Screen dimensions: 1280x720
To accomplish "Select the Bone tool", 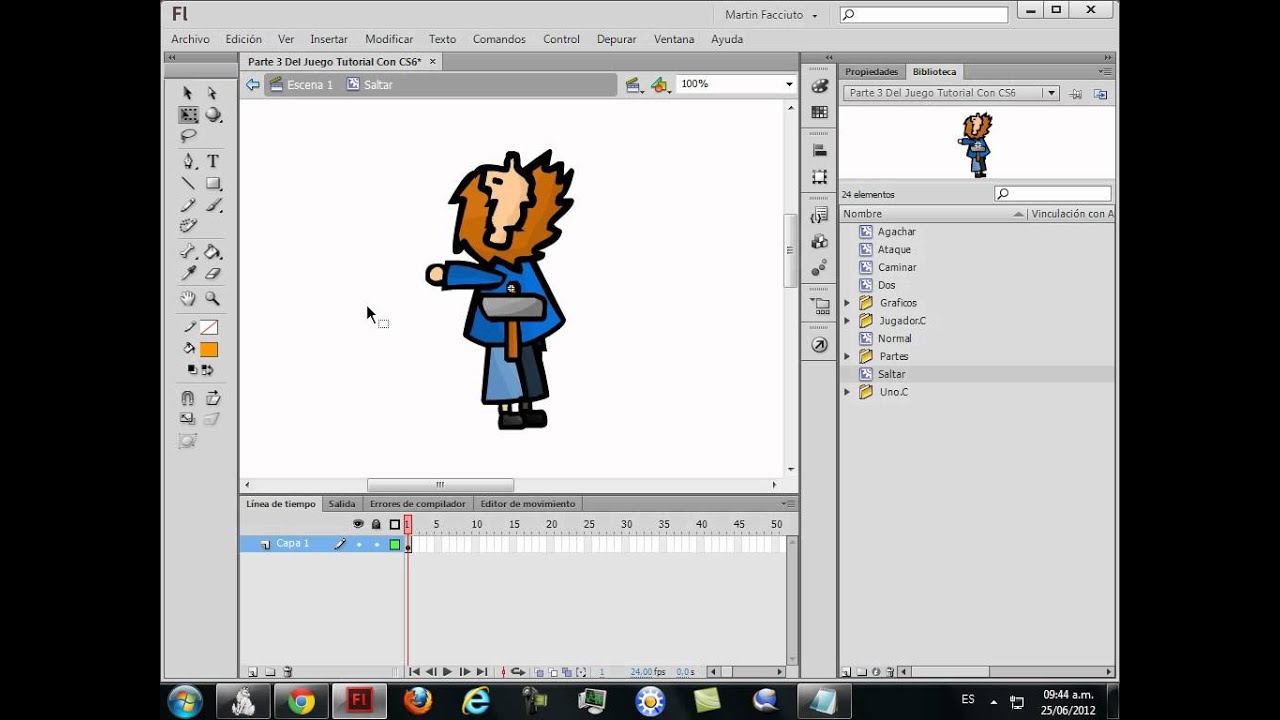I will (x=188, y=251).
